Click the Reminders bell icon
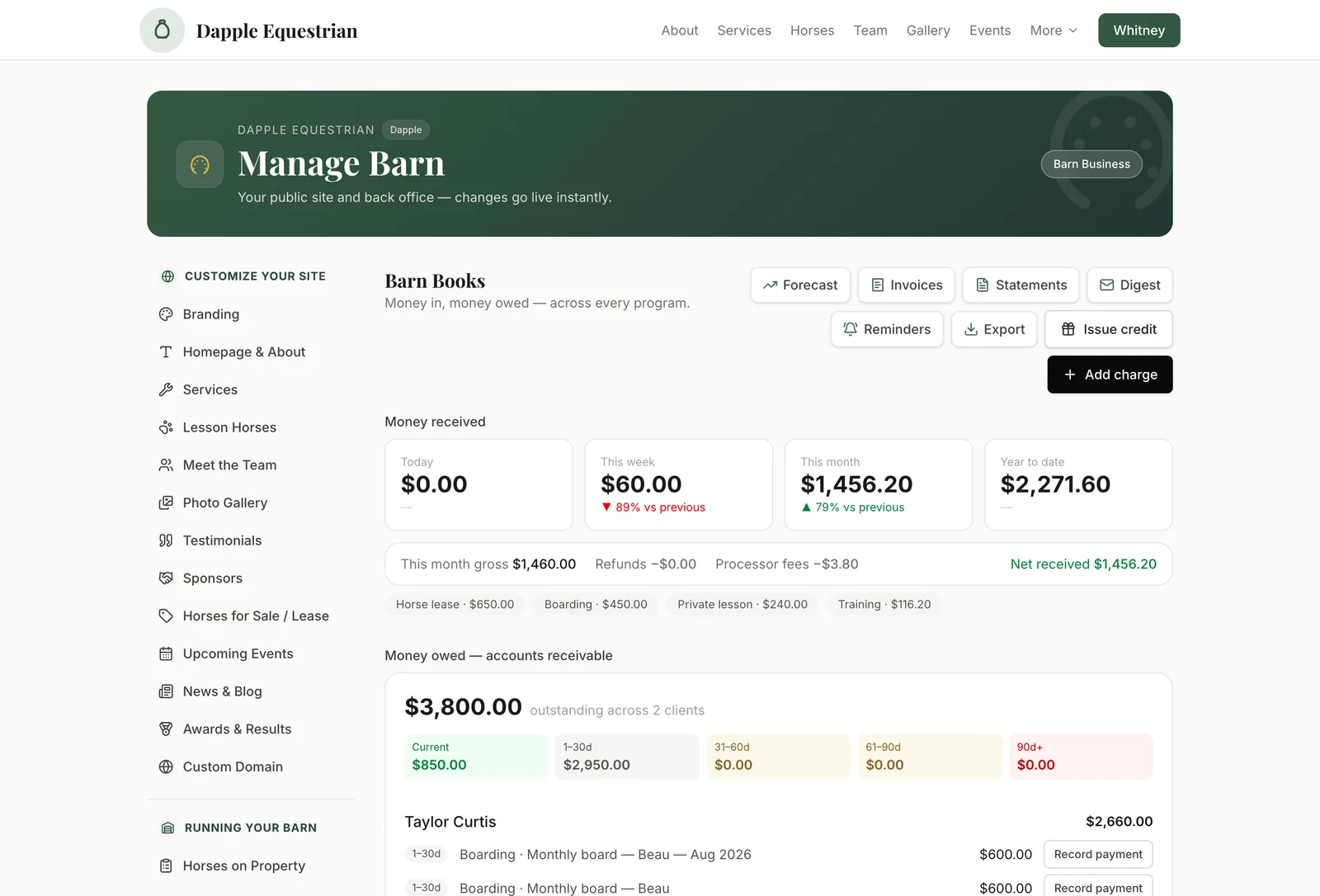The image size is (1320, 896). click(851, 329)
